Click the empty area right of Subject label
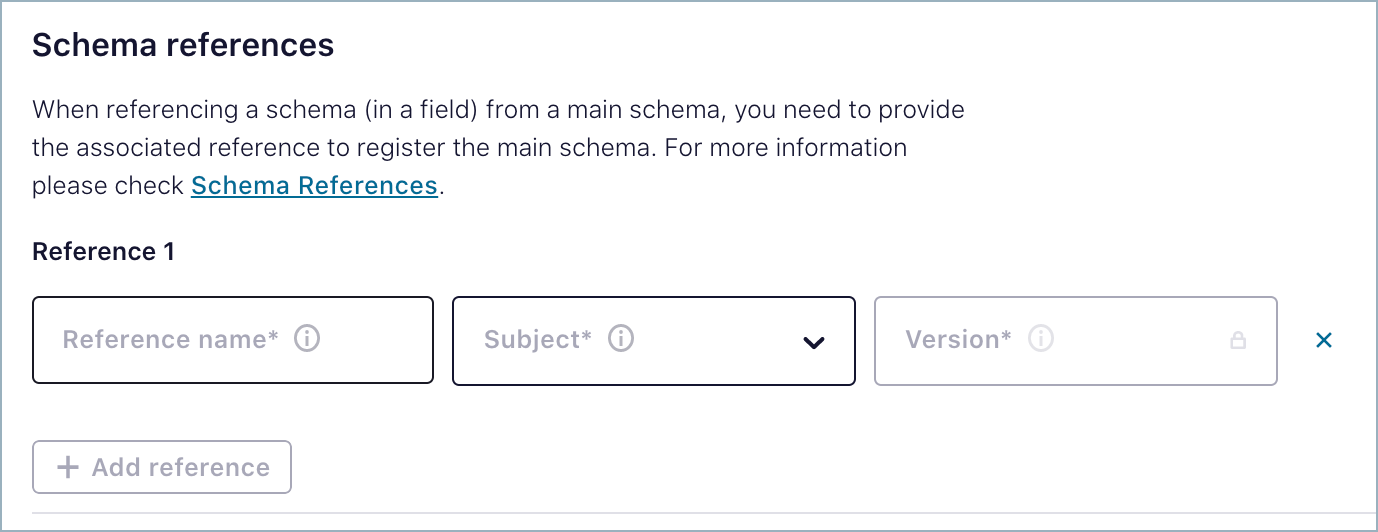 point(715,341)
